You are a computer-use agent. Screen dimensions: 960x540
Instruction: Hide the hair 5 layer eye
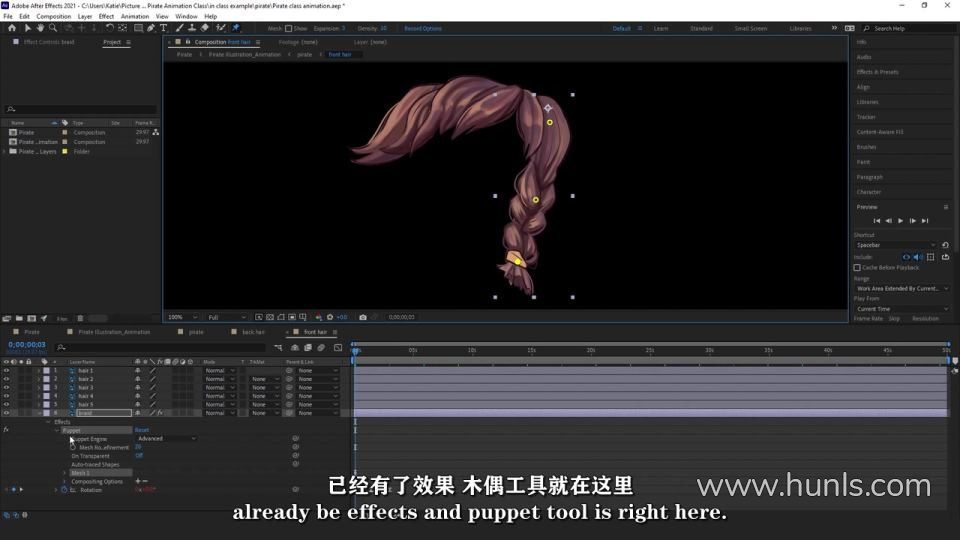6,405
